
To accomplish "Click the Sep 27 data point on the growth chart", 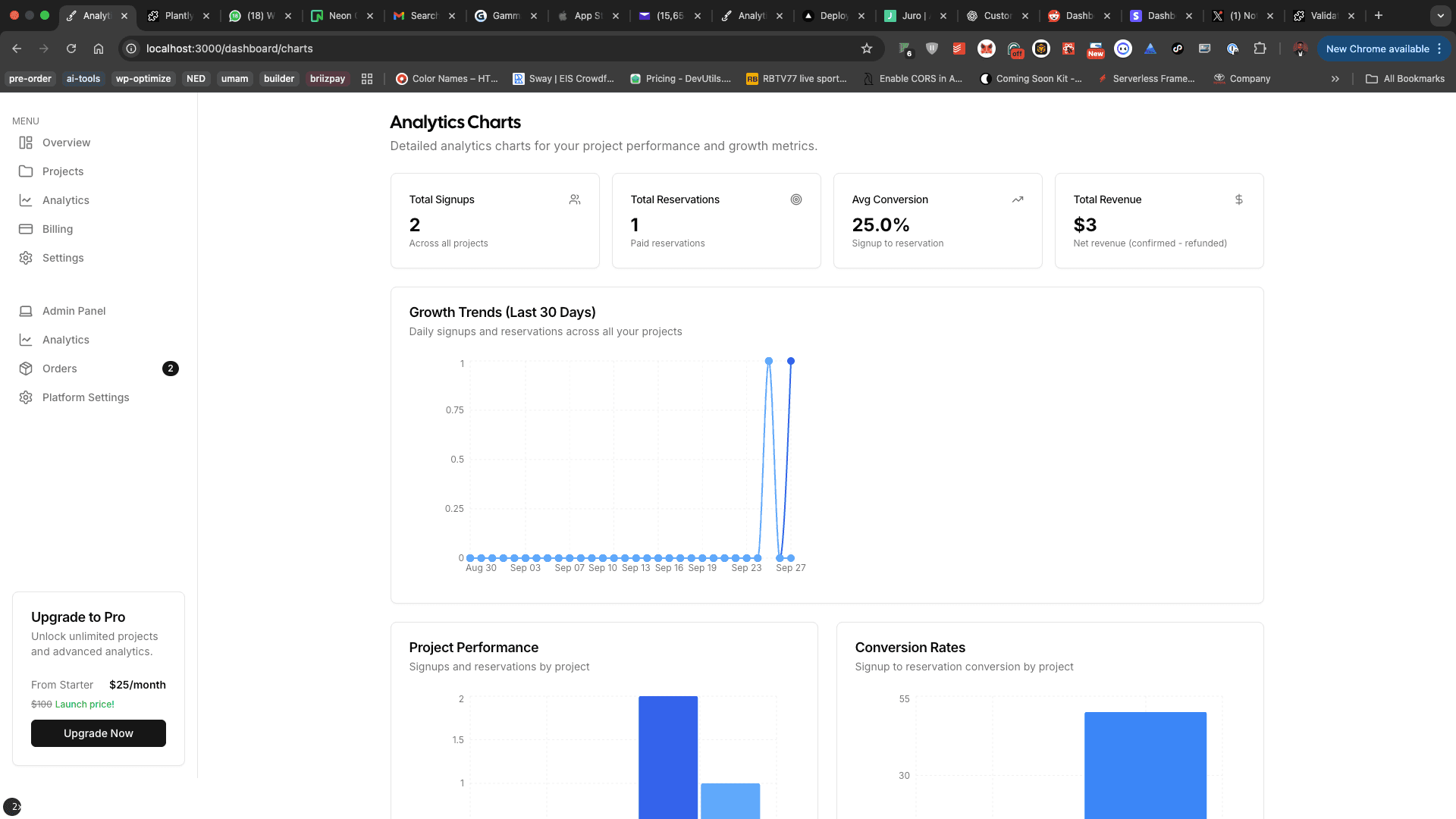I will 791,361.
